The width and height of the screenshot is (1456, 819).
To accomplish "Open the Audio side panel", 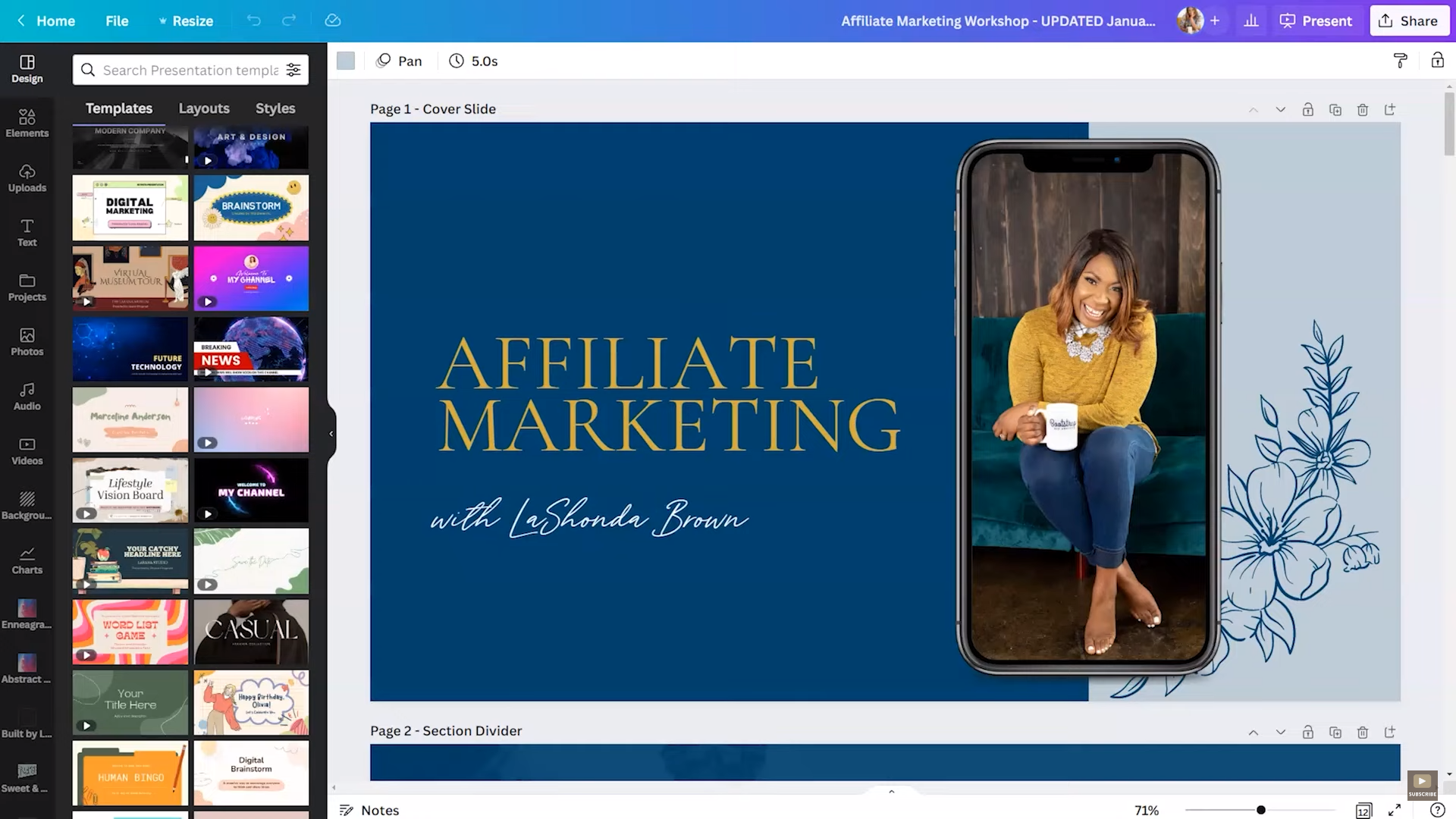I will [x=27, y=397].
